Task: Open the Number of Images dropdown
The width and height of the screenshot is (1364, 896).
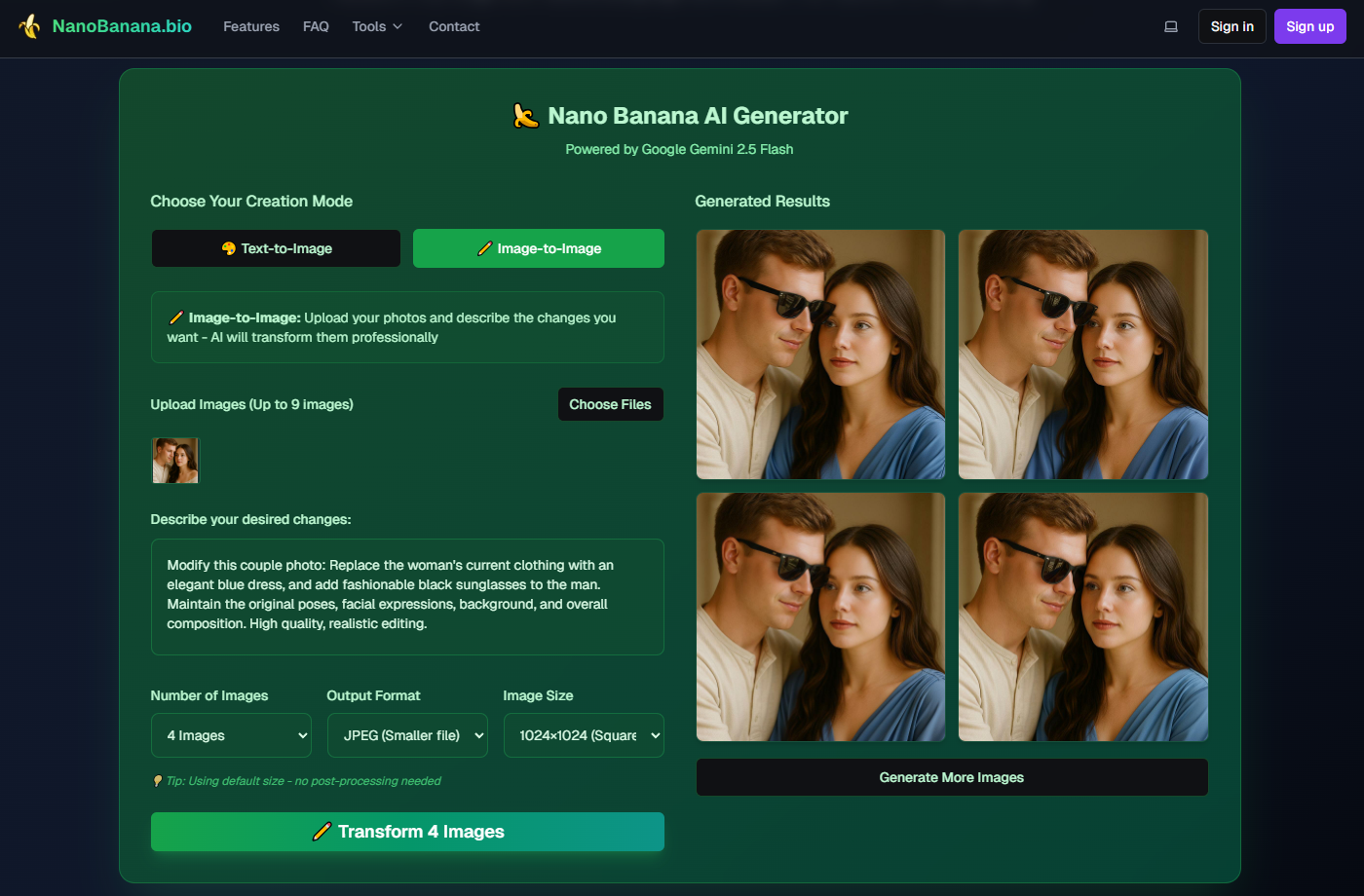Action: [x=231, y=735]
